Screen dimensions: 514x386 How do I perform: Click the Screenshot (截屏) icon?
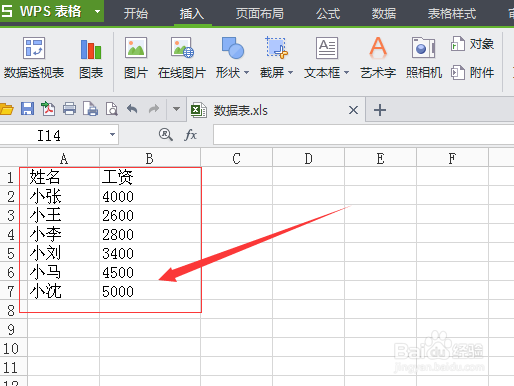click(x=276, y=48)
